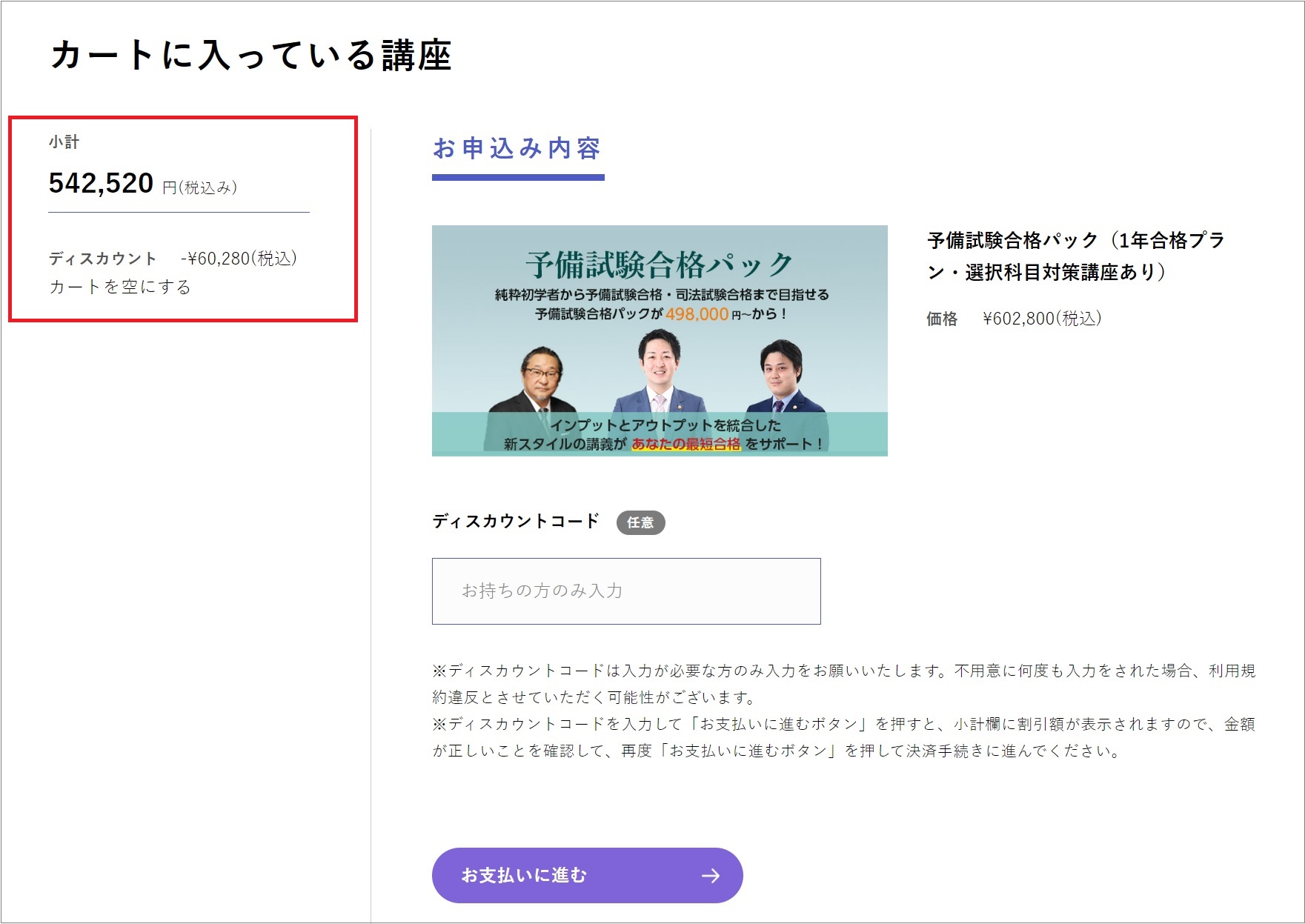Click the note starting ※ディスカウントコードを入力して
This screenshot has height=924, width=1305.
844,737
